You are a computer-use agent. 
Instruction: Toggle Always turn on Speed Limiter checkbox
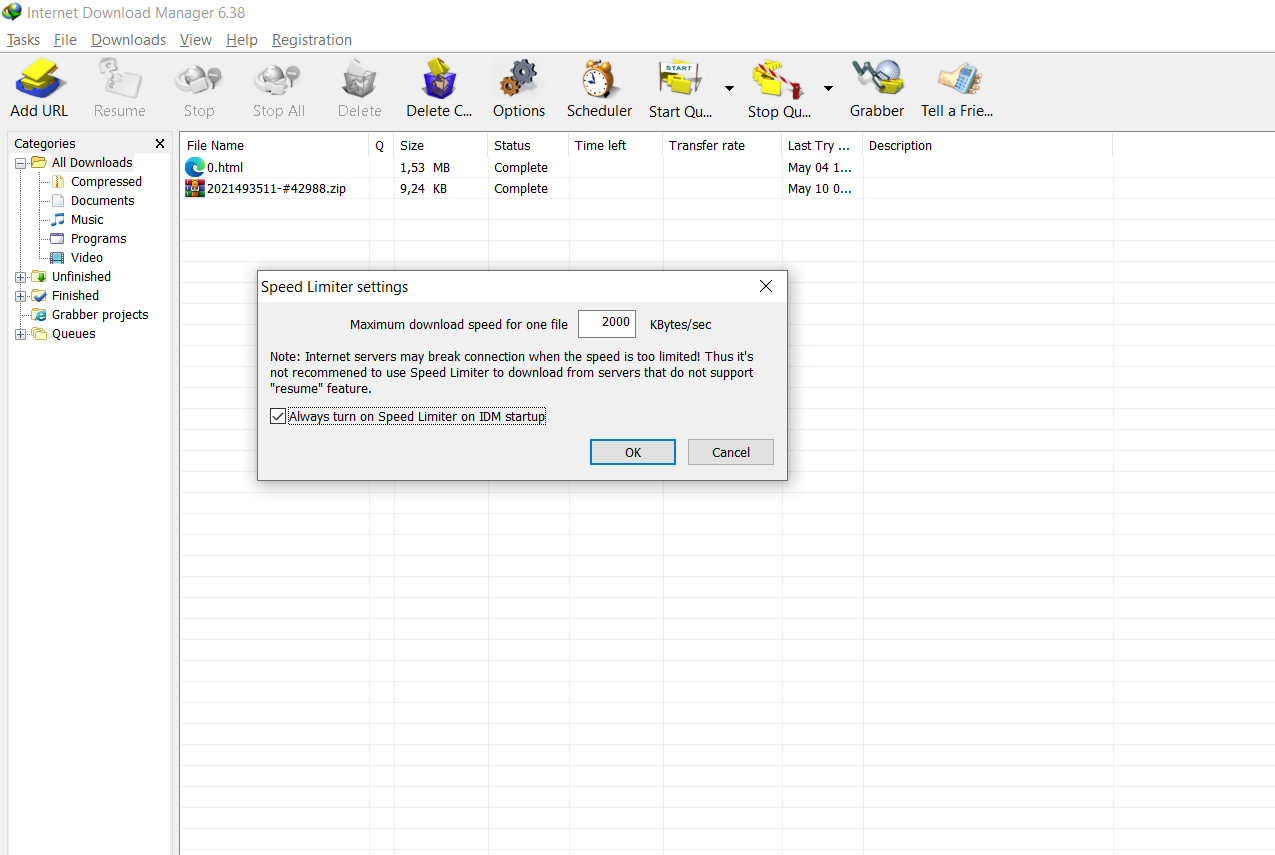[x=278, y=417]
